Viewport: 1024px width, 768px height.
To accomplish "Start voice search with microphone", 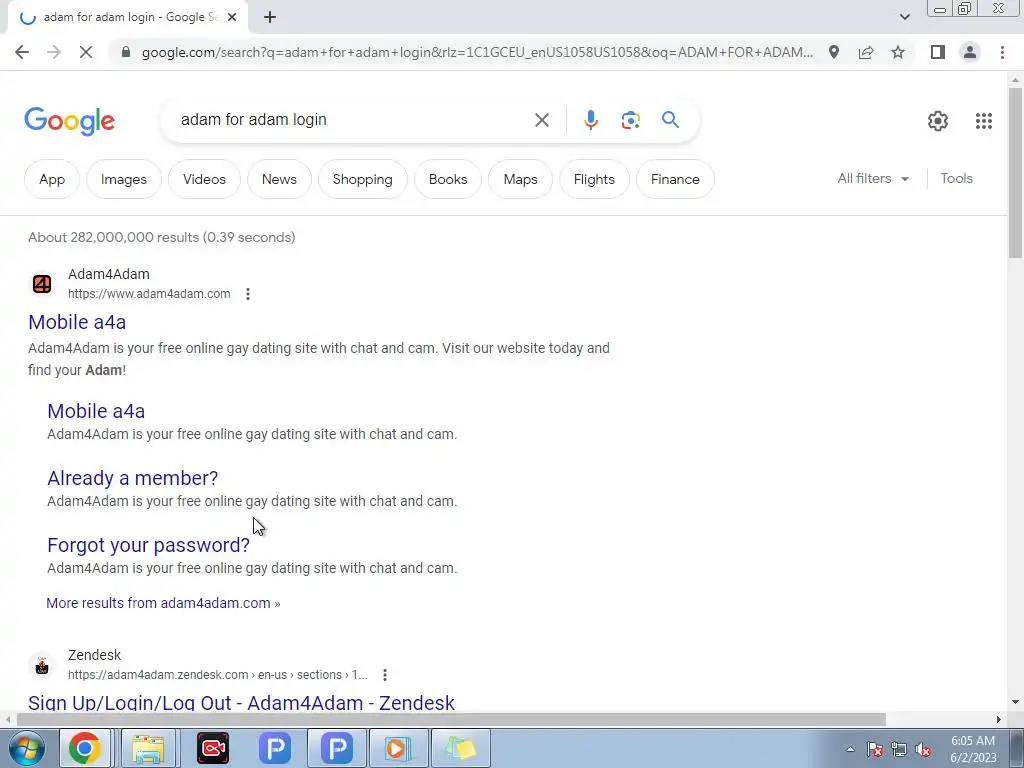I will tap(590, 120).
